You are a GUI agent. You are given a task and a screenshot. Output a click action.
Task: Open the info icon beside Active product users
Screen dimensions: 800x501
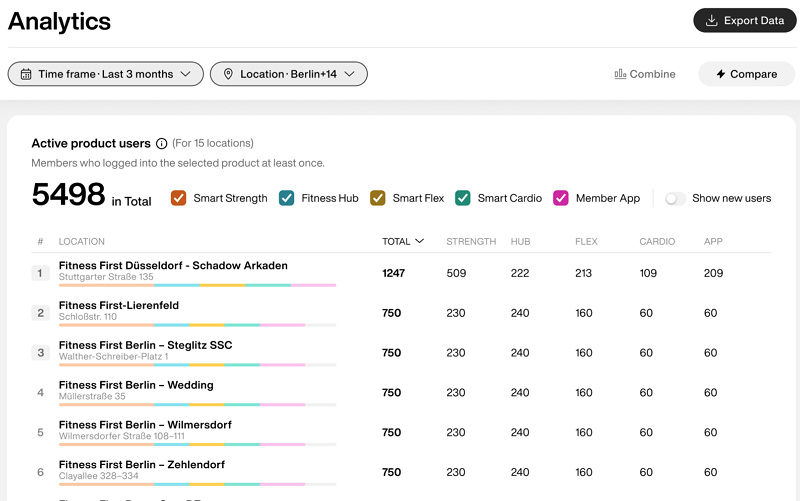point(161,143)
